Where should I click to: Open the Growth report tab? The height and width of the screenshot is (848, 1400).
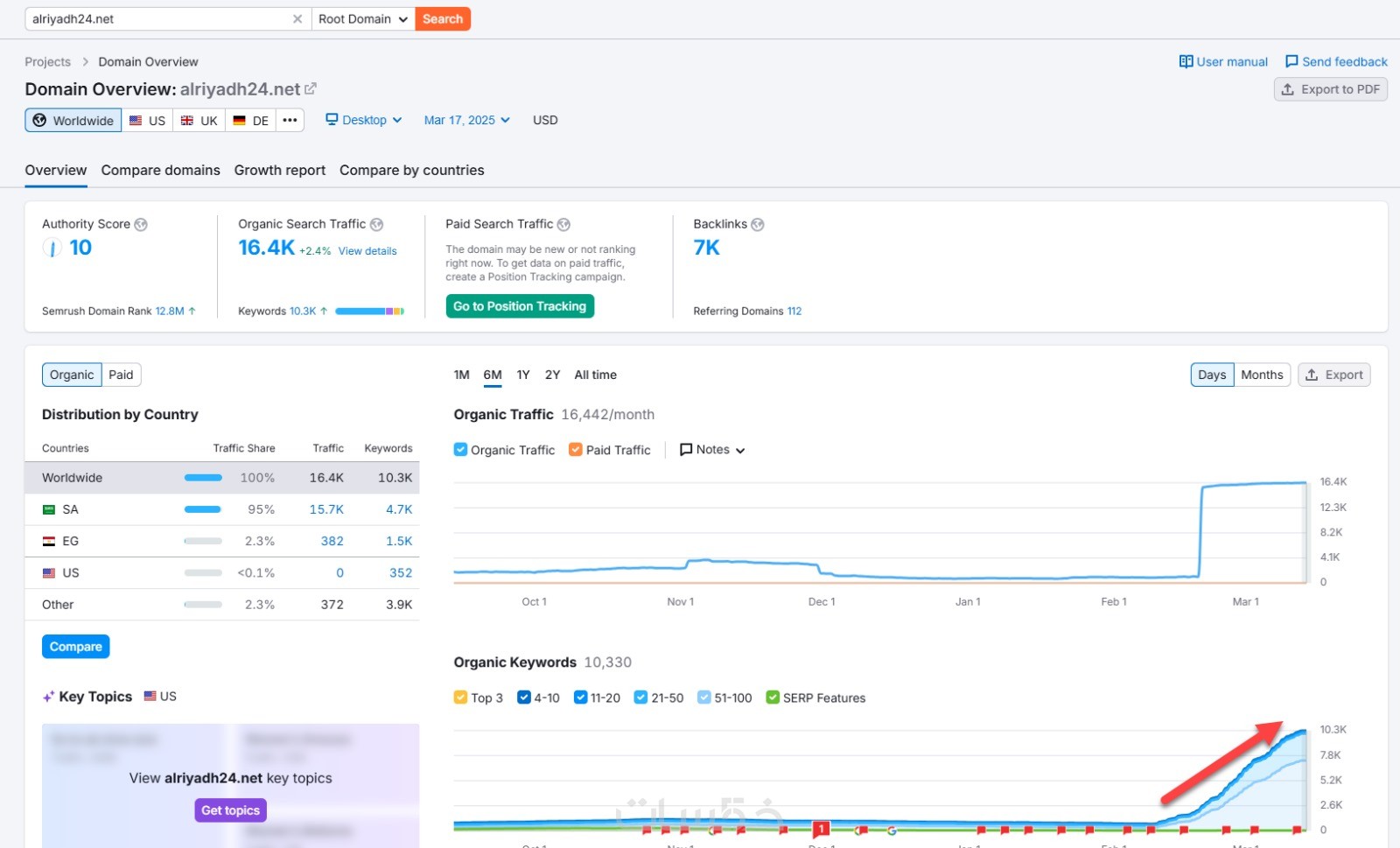click(x=279, y=170)
